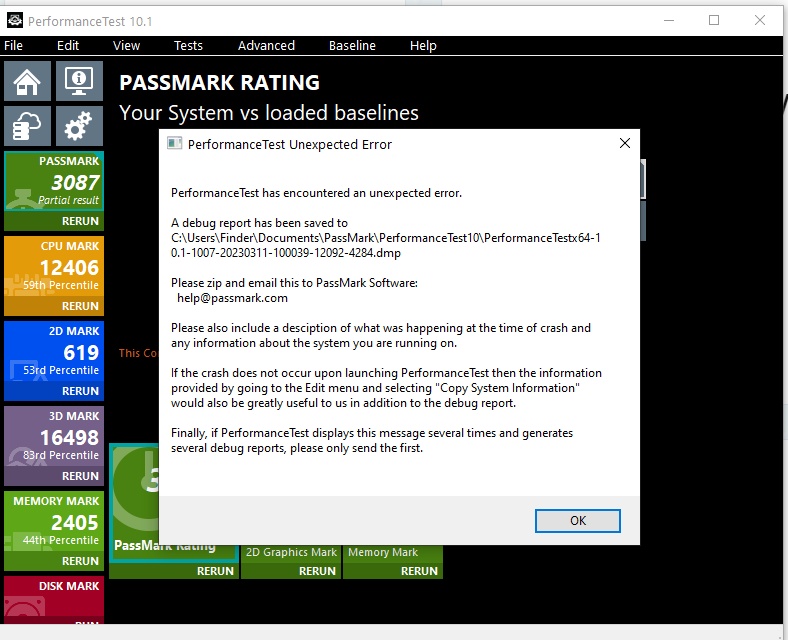788x640 pixels.
Task: Click the Home icon in the sidebar
Action: 27,81
